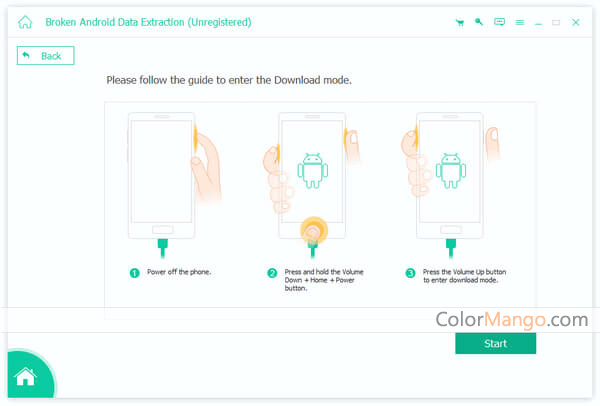This screenshot has width=600, height=406.
Task: Open the hamburger menu icon
Action: (520, 23)
